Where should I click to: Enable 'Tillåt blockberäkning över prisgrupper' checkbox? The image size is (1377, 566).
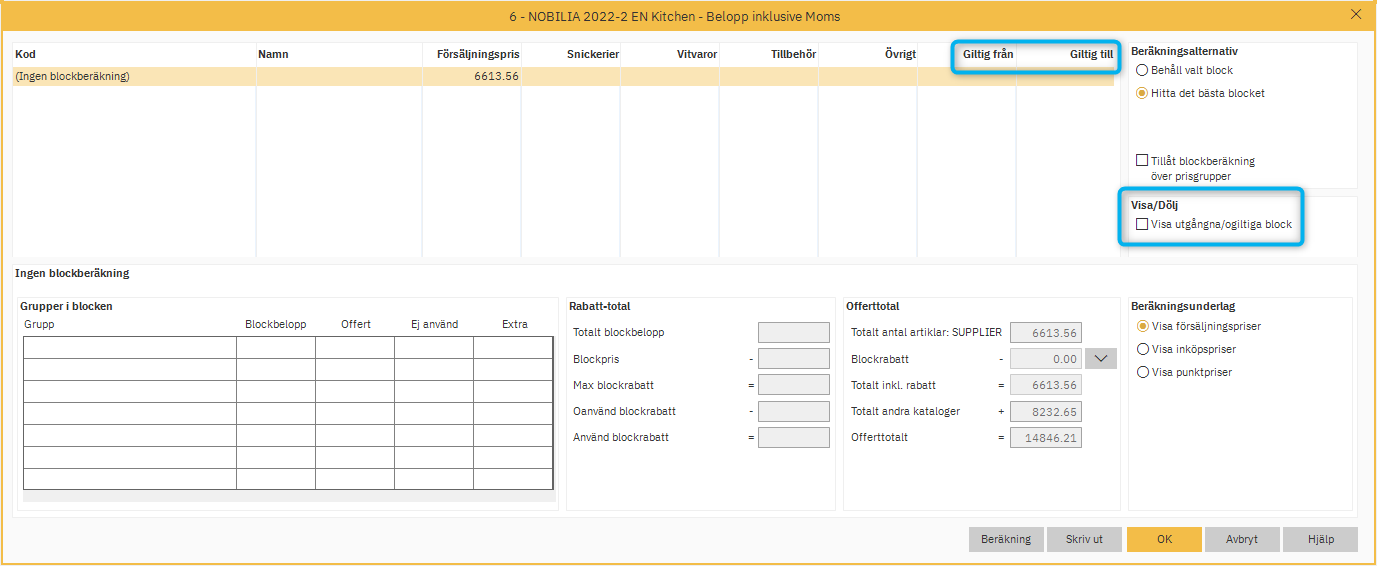click(1142, 161)
